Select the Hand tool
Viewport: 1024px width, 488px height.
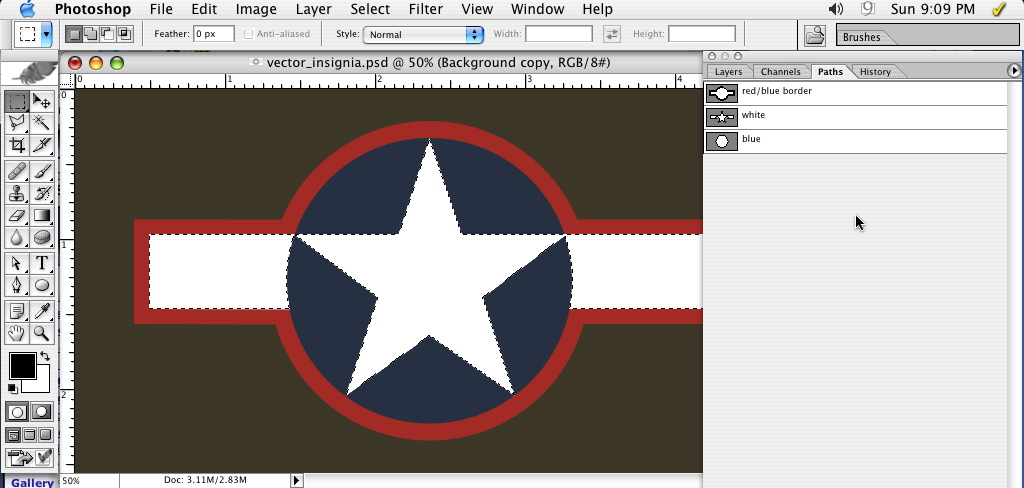tap(18, 333)
